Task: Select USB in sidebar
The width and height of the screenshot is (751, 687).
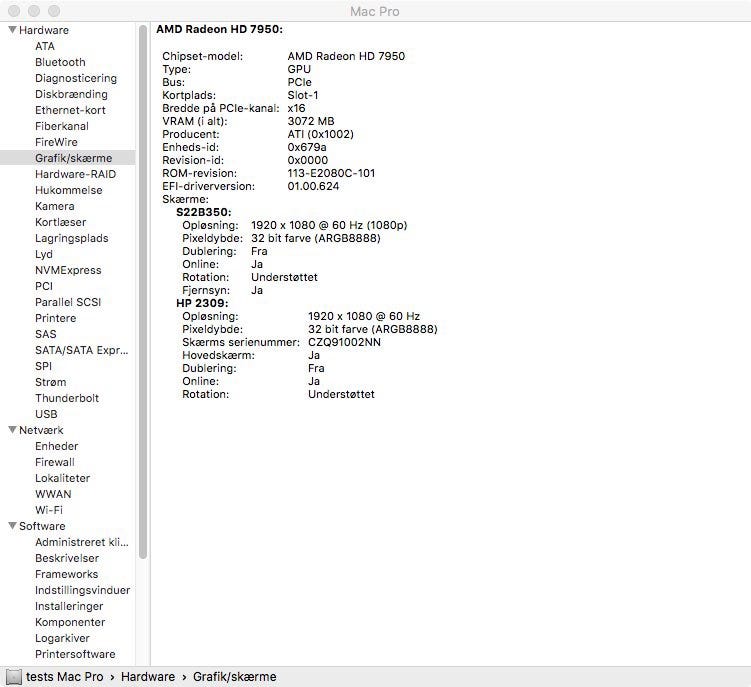Action: (x=46, y=414)
